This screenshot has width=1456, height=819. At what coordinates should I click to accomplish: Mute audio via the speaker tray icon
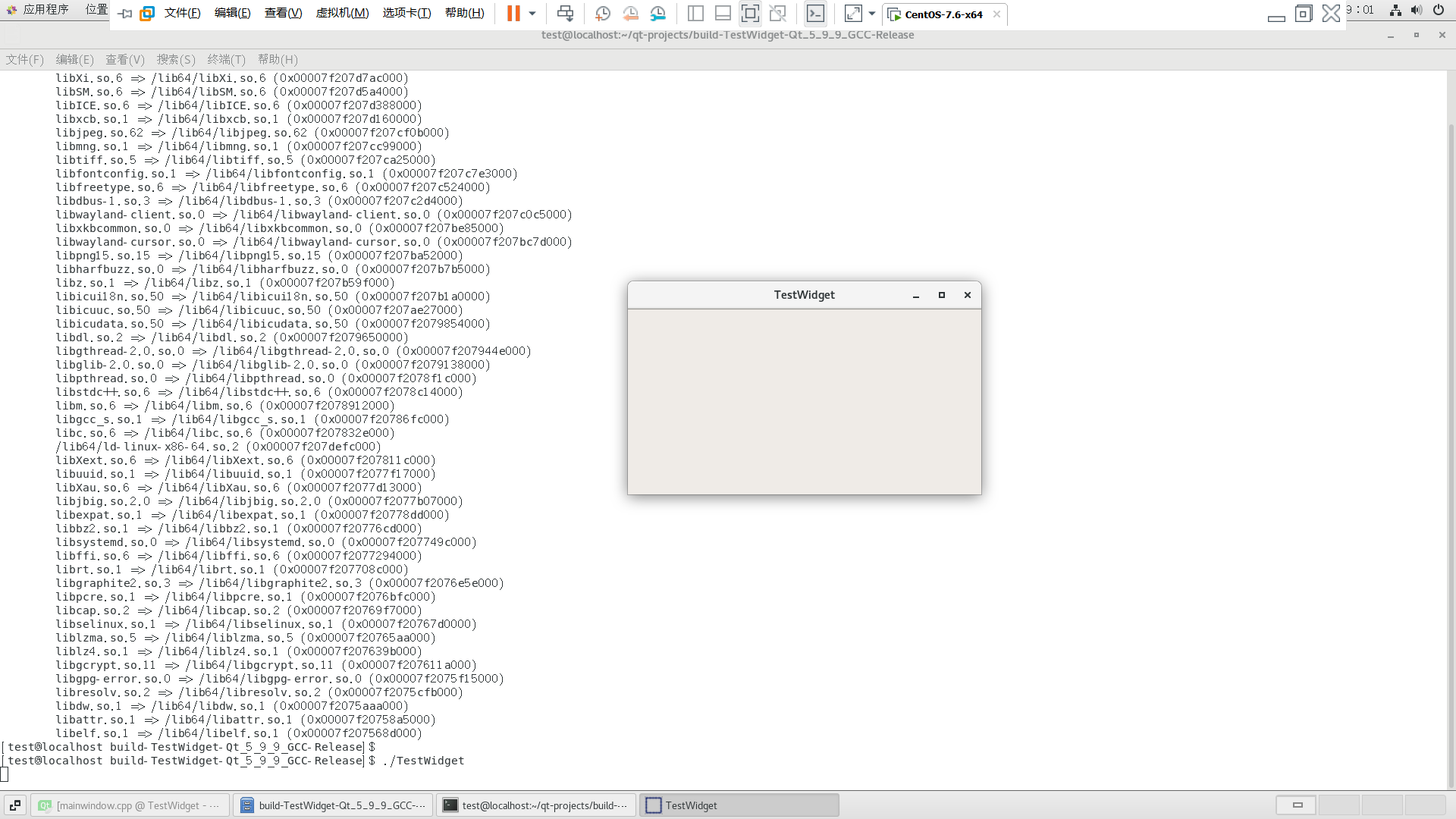coord(1415,10)
